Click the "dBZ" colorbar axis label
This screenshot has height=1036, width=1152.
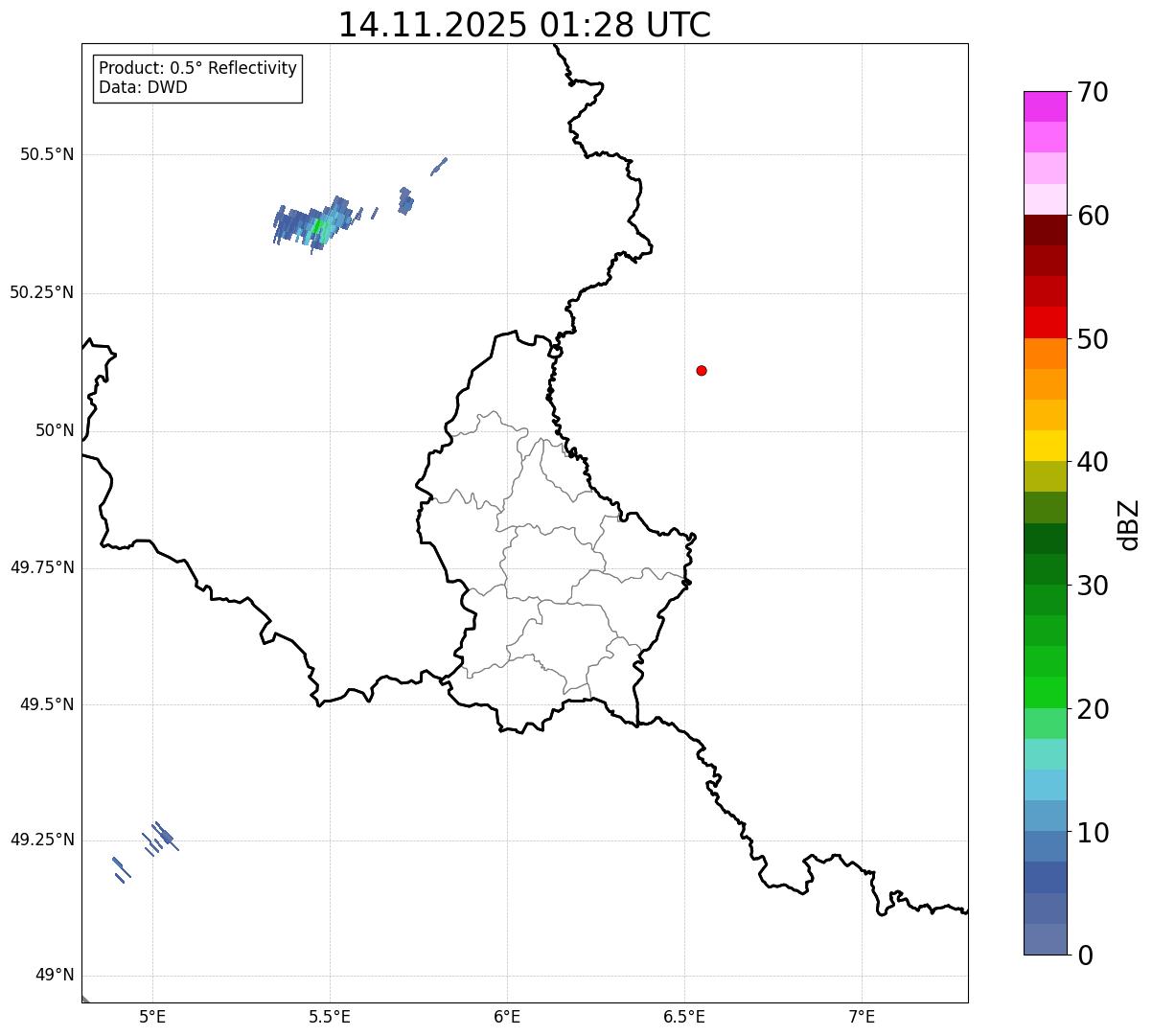click(x=1129, y=523)
